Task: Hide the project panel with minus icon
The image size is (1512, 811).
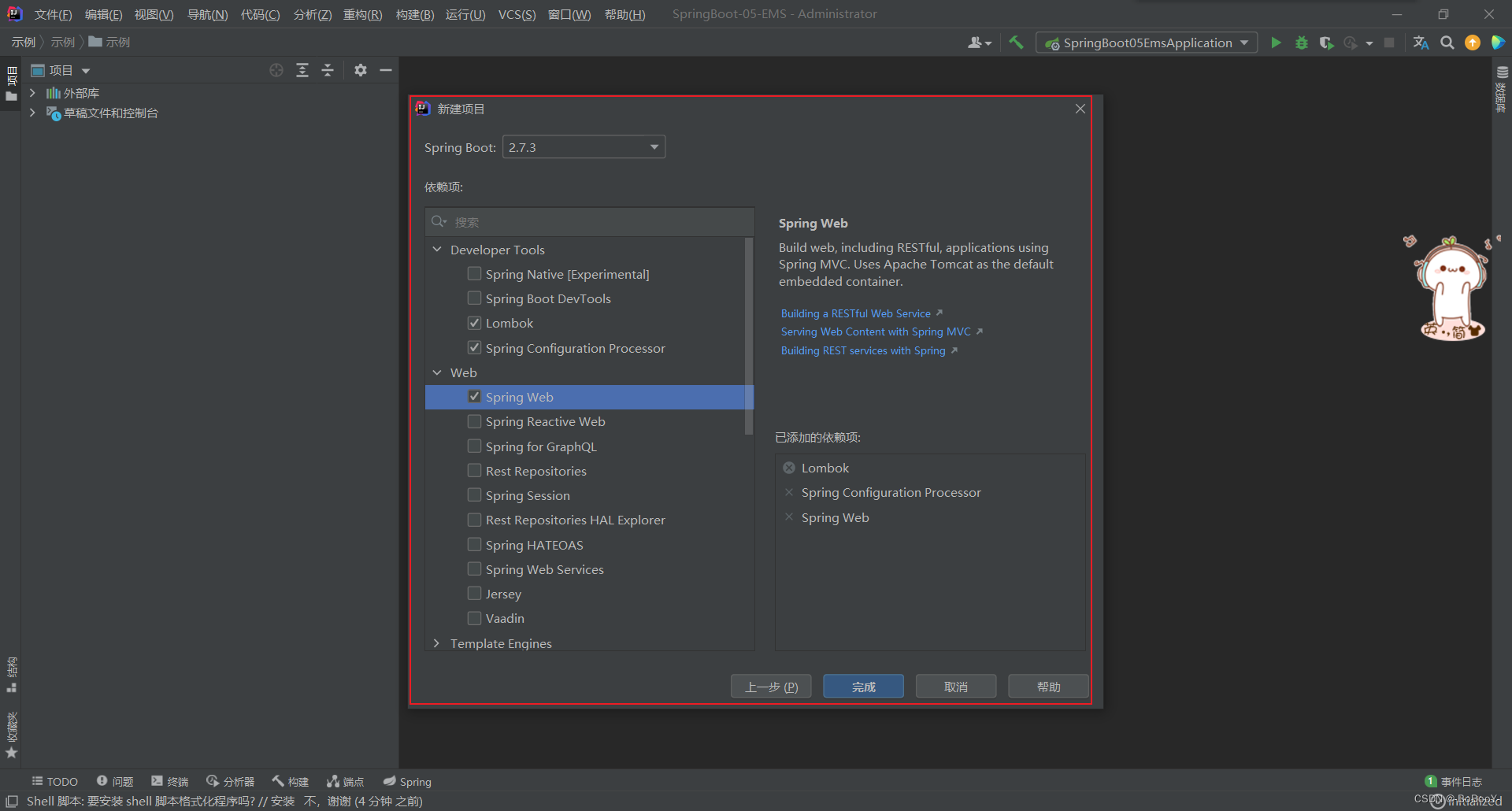Action: coord(386,70)
